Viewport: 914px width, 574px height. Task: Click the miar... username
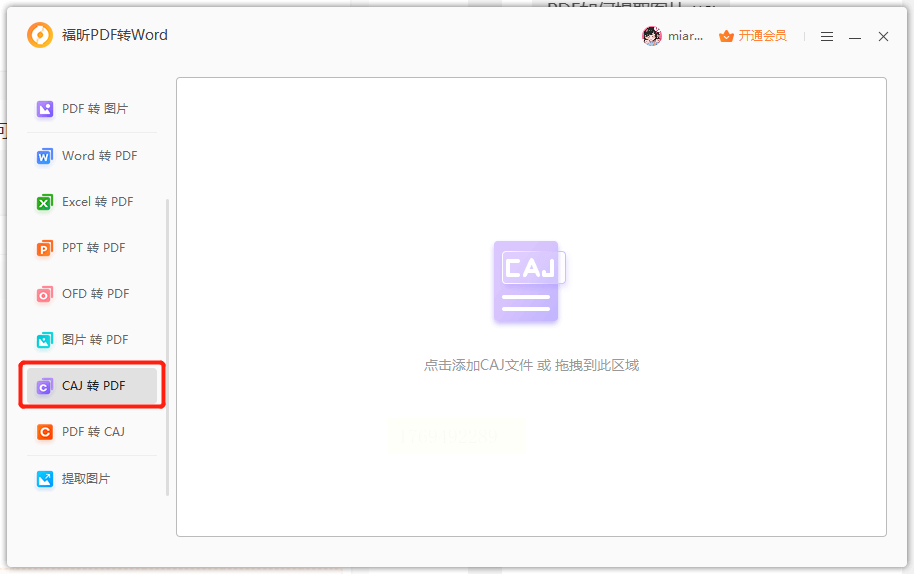point(686,36)
